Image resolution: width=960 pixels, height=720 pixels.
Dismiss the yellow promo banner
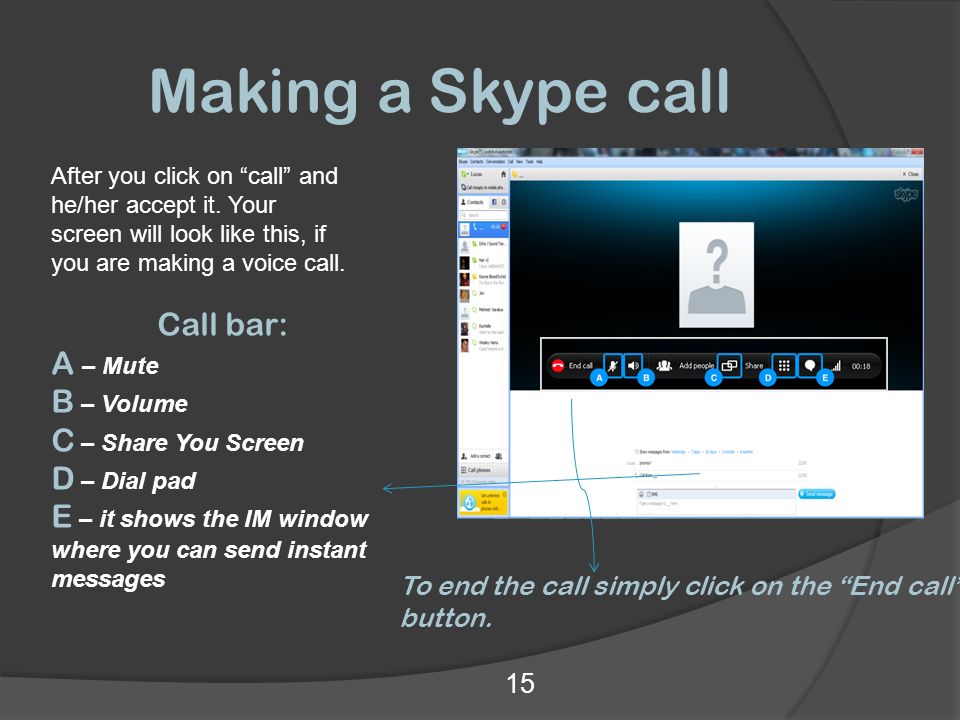(504, 494)
